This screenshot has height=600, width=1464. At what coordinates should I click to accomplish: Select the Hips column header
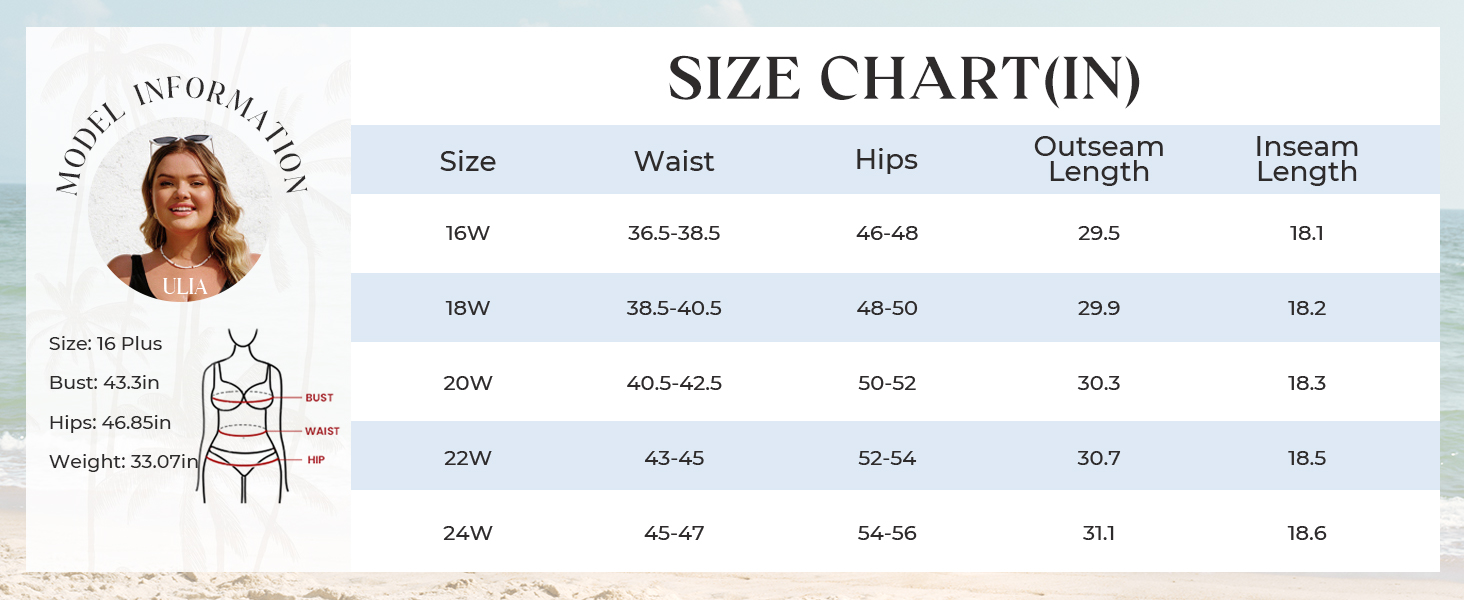pos(886,160)
